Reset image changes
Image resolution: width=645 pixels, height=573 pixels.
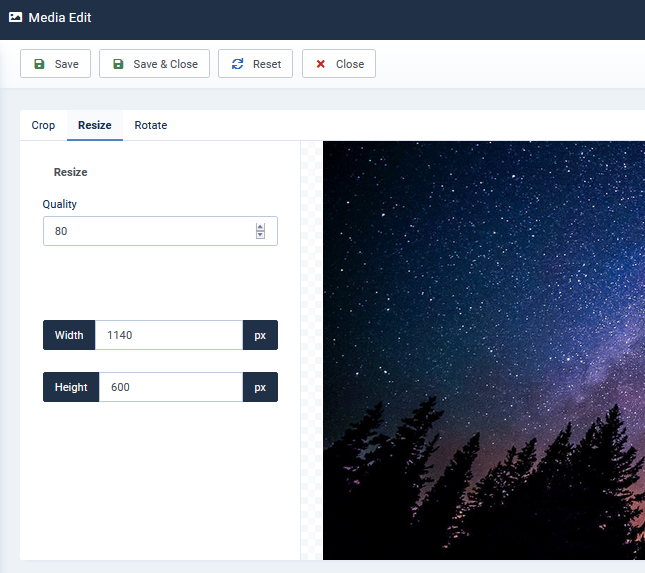click(x=255, y=64)
